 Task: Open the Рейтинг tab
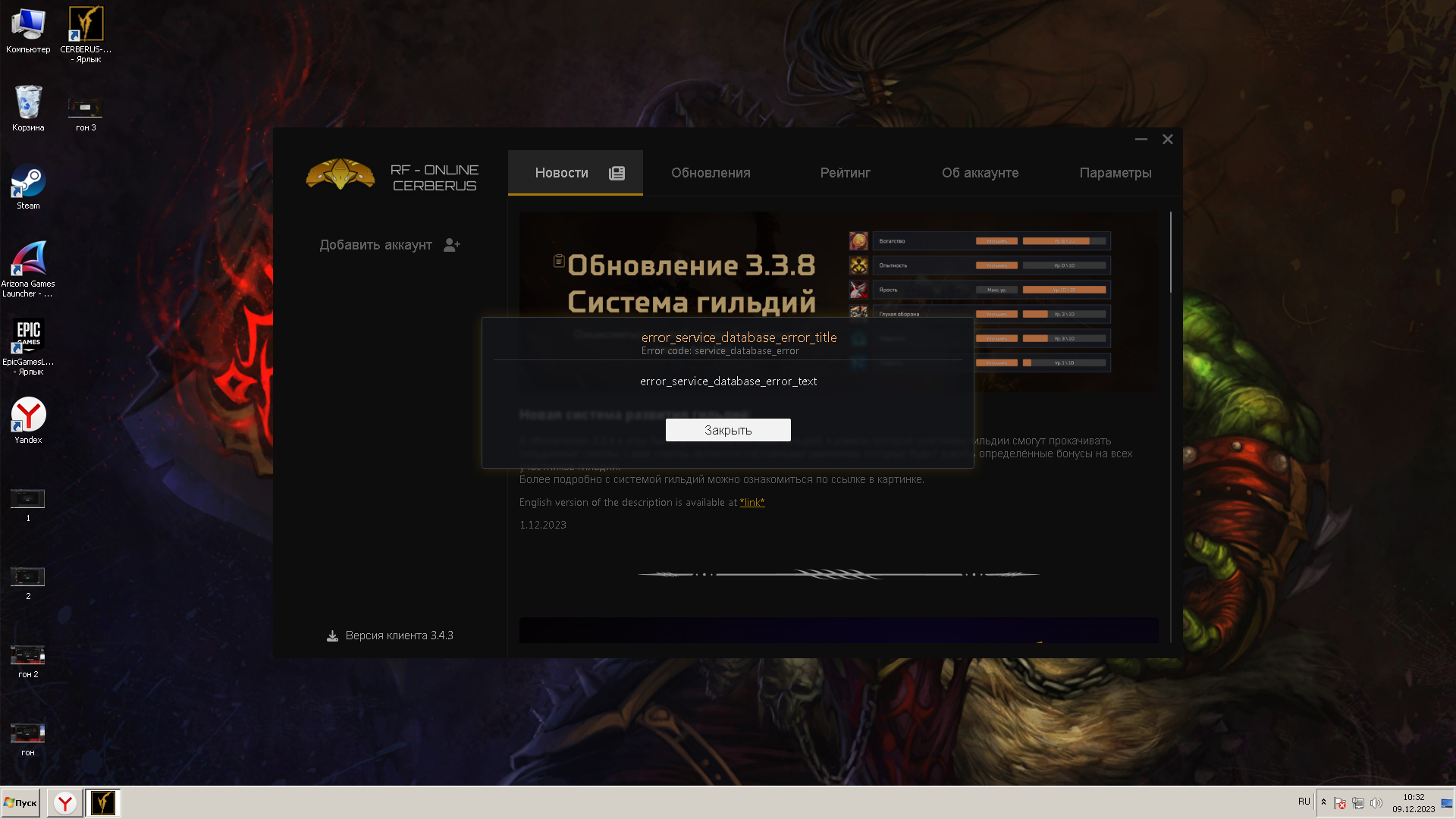[845, 173]
